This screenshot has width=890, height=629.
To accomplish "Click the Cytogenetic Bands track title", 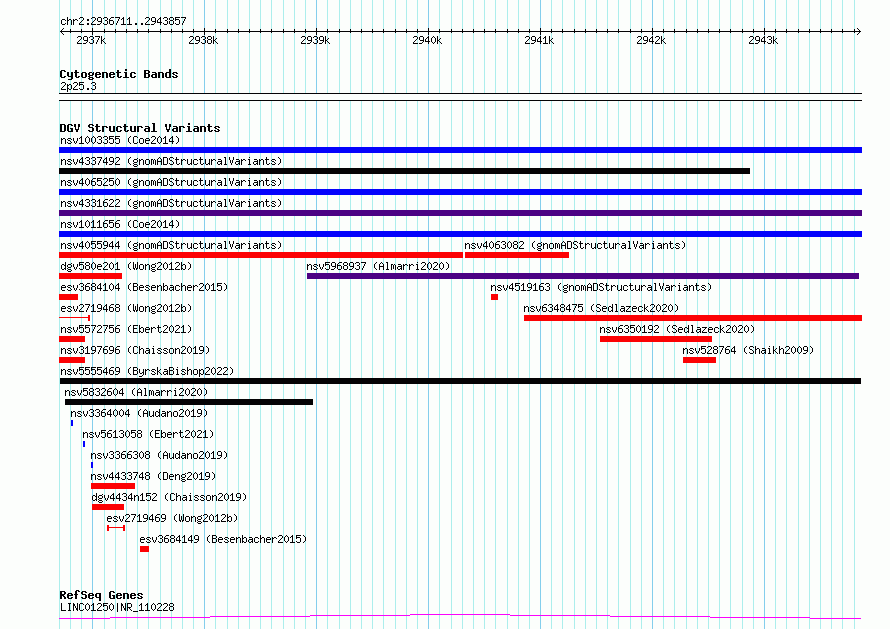I will [x=119, y=74].
